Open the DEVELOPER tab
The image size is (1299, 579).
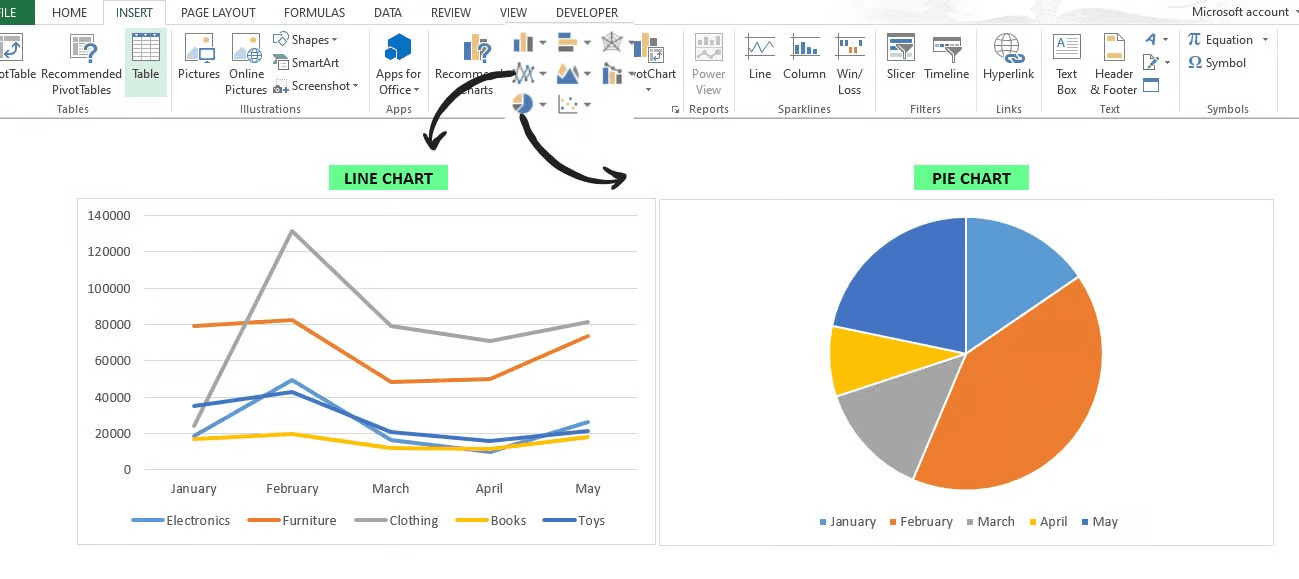(586, 12)
